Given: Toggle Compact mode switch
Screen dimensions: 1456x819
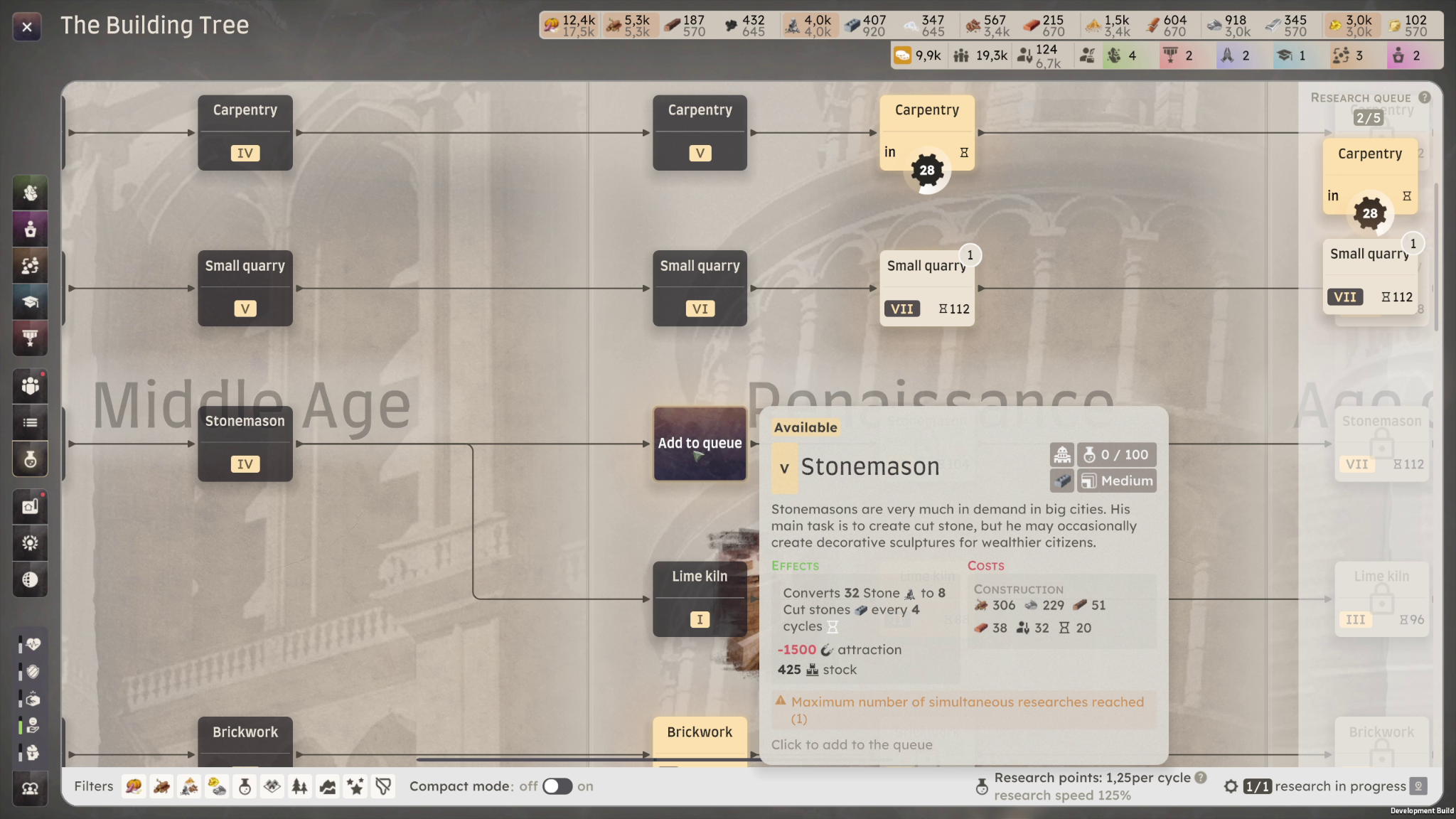Looking at the screenshot, I should pos(557,786).
